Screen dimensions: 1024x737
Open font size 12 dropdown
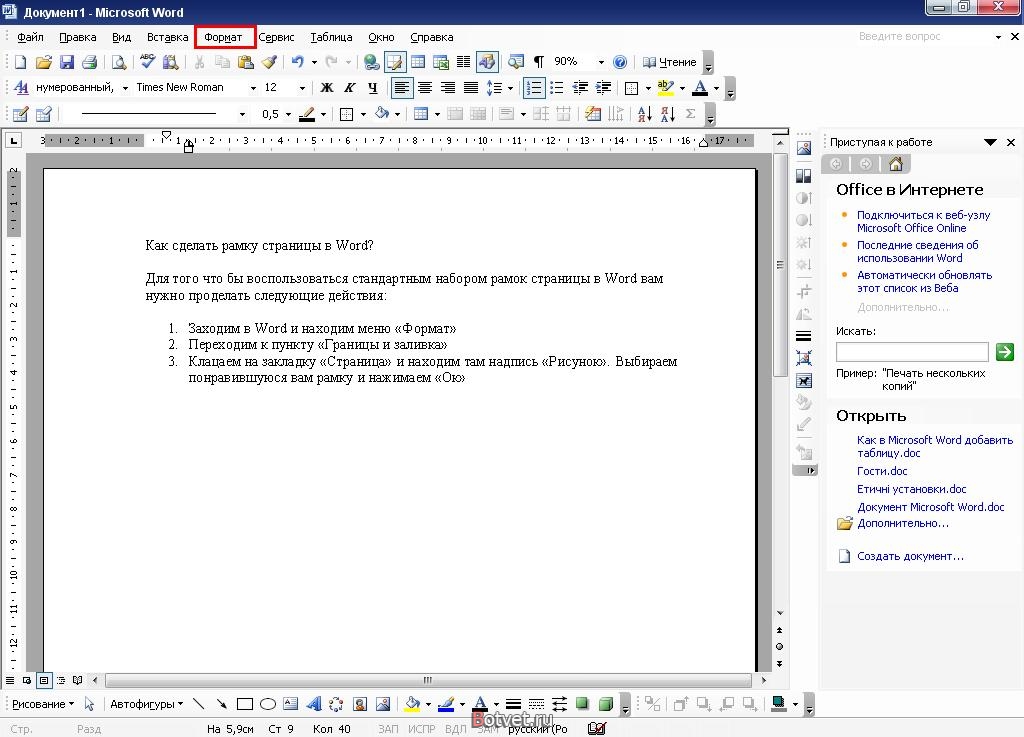pos(302,87)
